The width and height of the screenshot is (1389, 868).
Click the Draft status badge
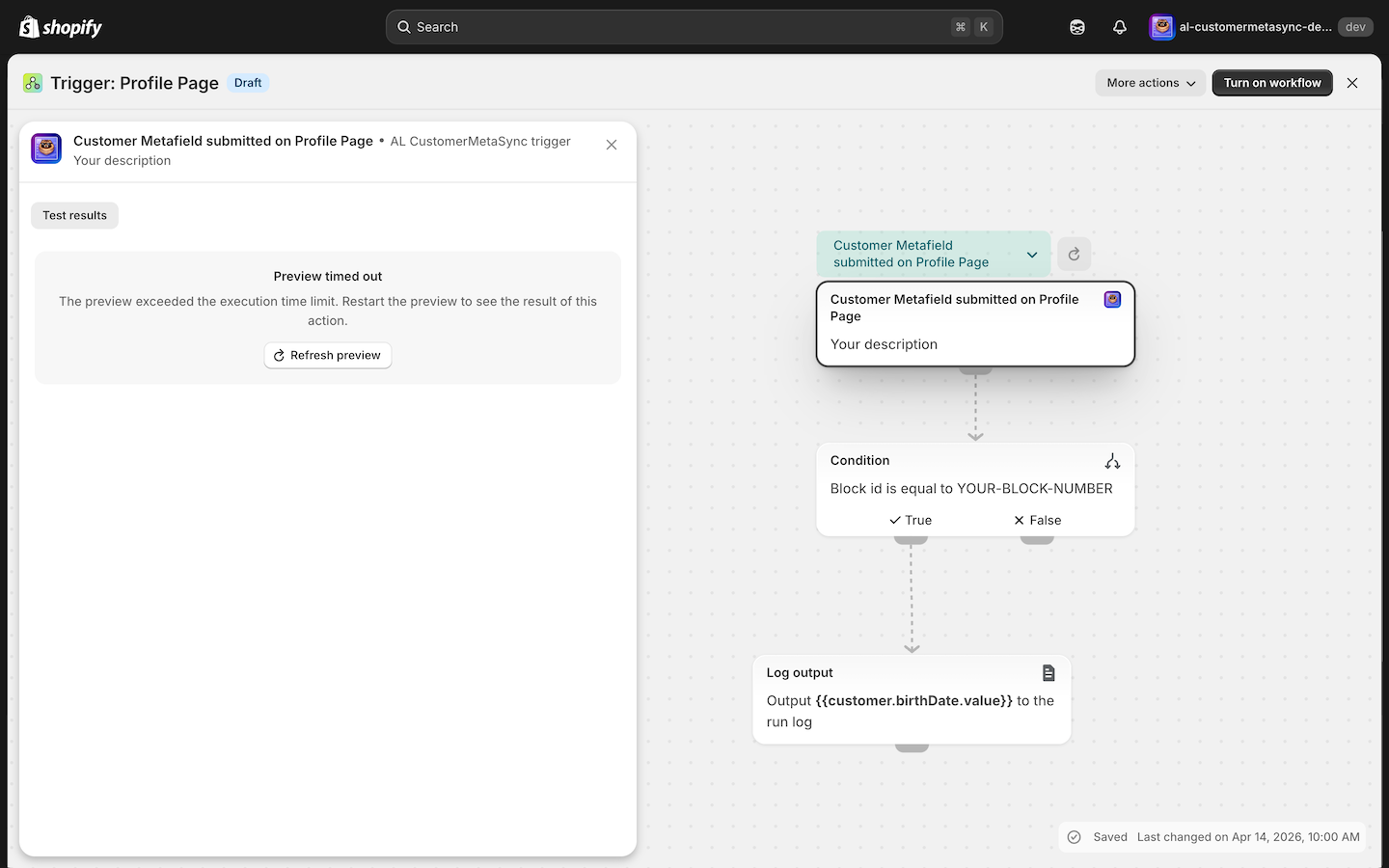[248, 83]
